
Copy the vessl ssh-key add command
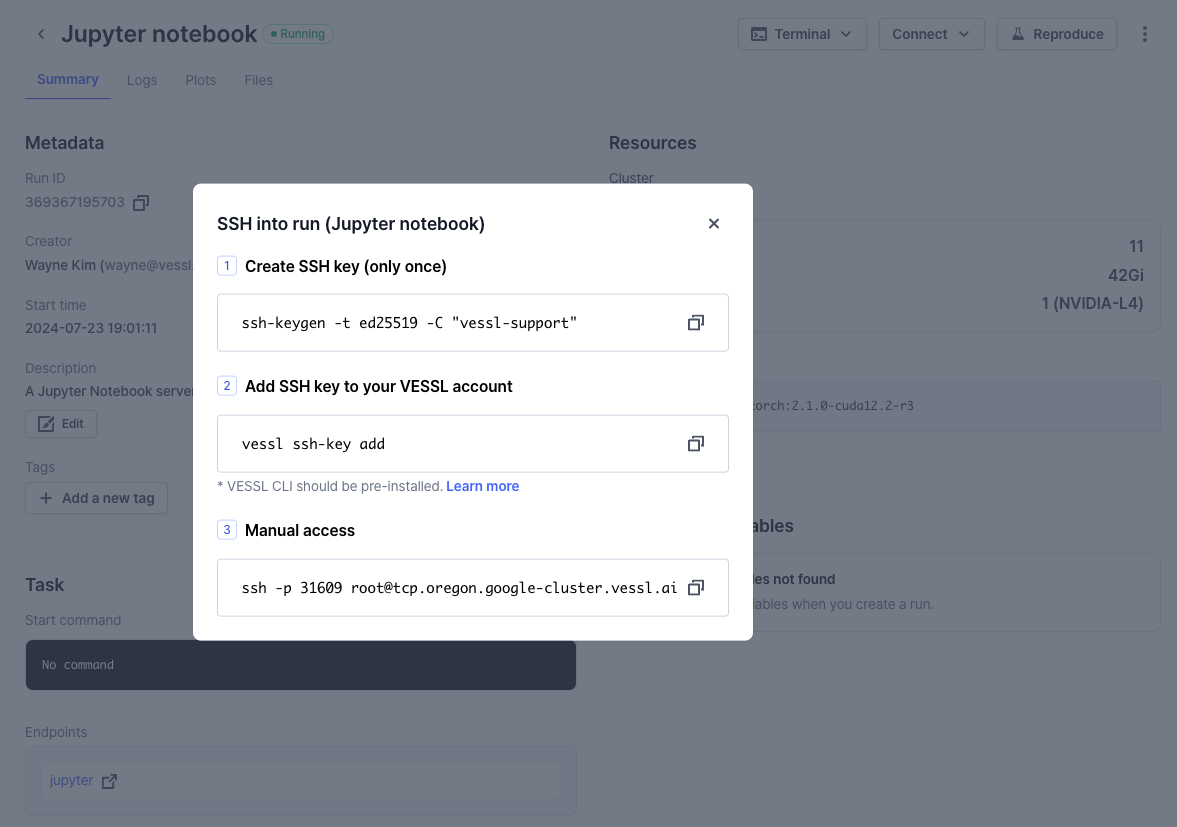click(695, 444)
